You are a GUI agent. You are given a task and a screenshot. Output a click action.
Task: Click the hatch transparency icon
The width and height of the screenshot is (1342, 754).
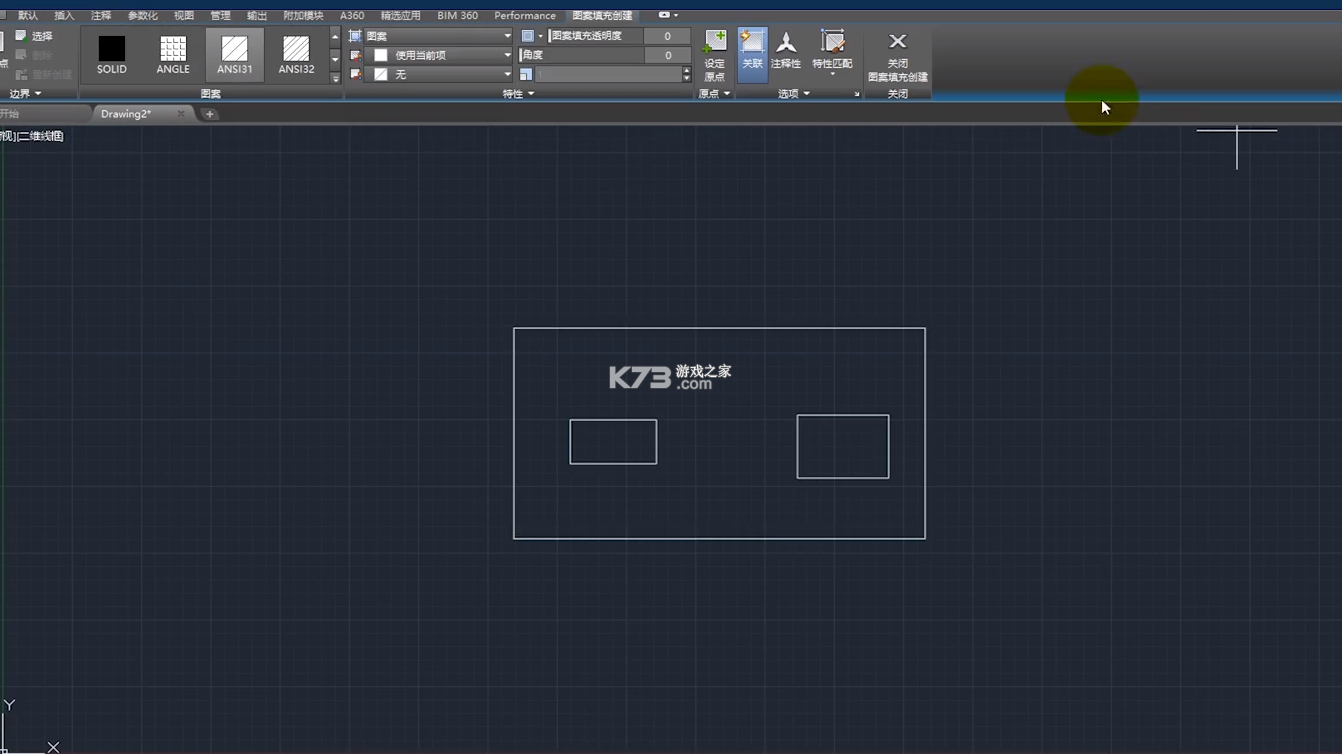click(x=528, y=36)
